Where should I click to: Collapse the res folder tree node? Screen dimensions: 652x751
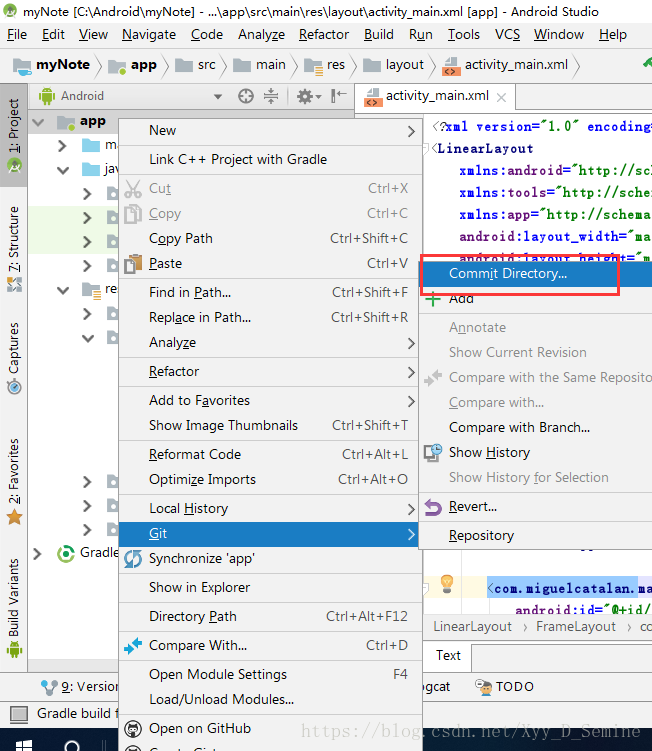click(63, 290)
